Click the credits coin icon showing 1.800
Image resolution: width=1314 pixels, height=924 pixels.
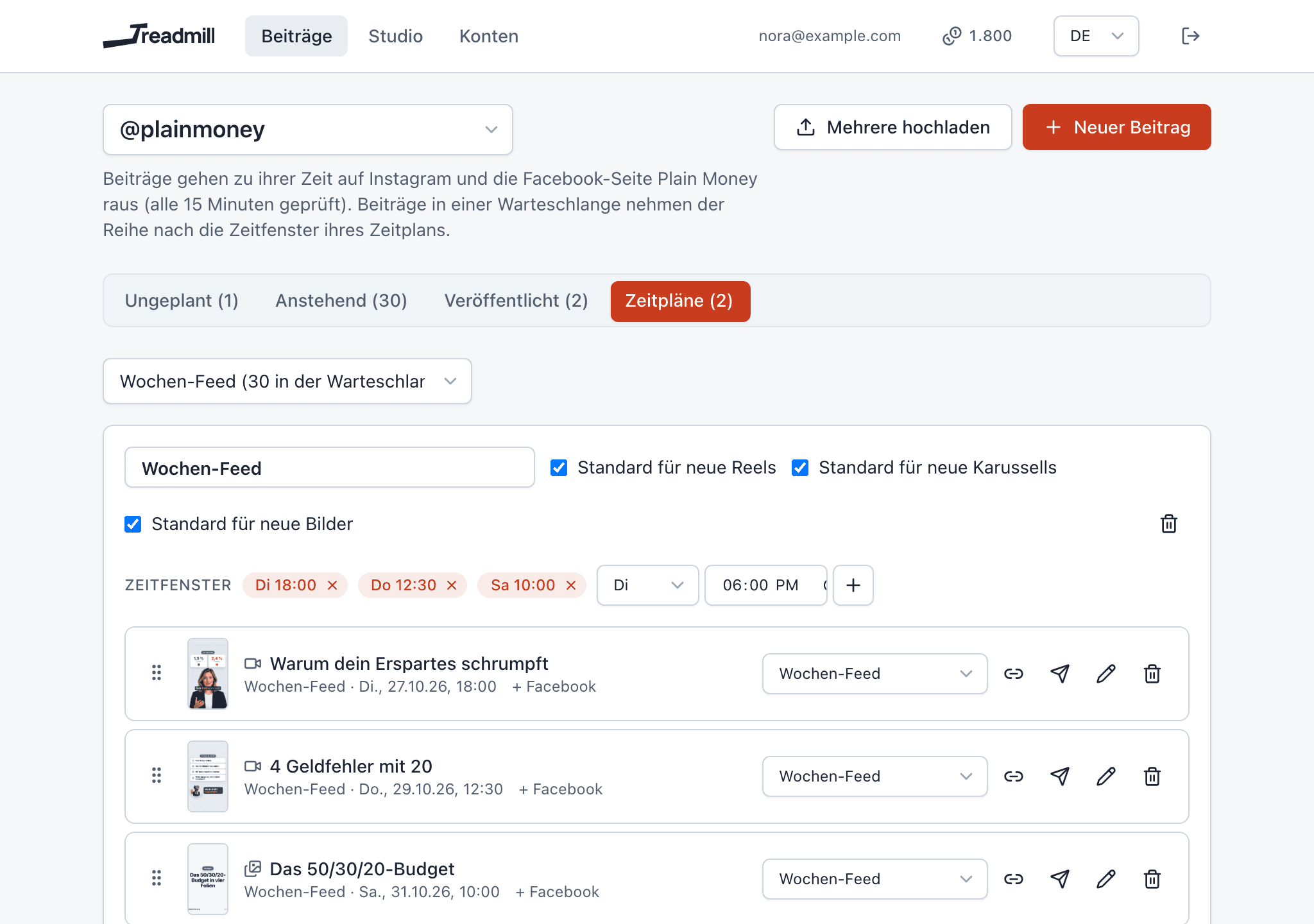pyautogui.click(x=952, y=36)
